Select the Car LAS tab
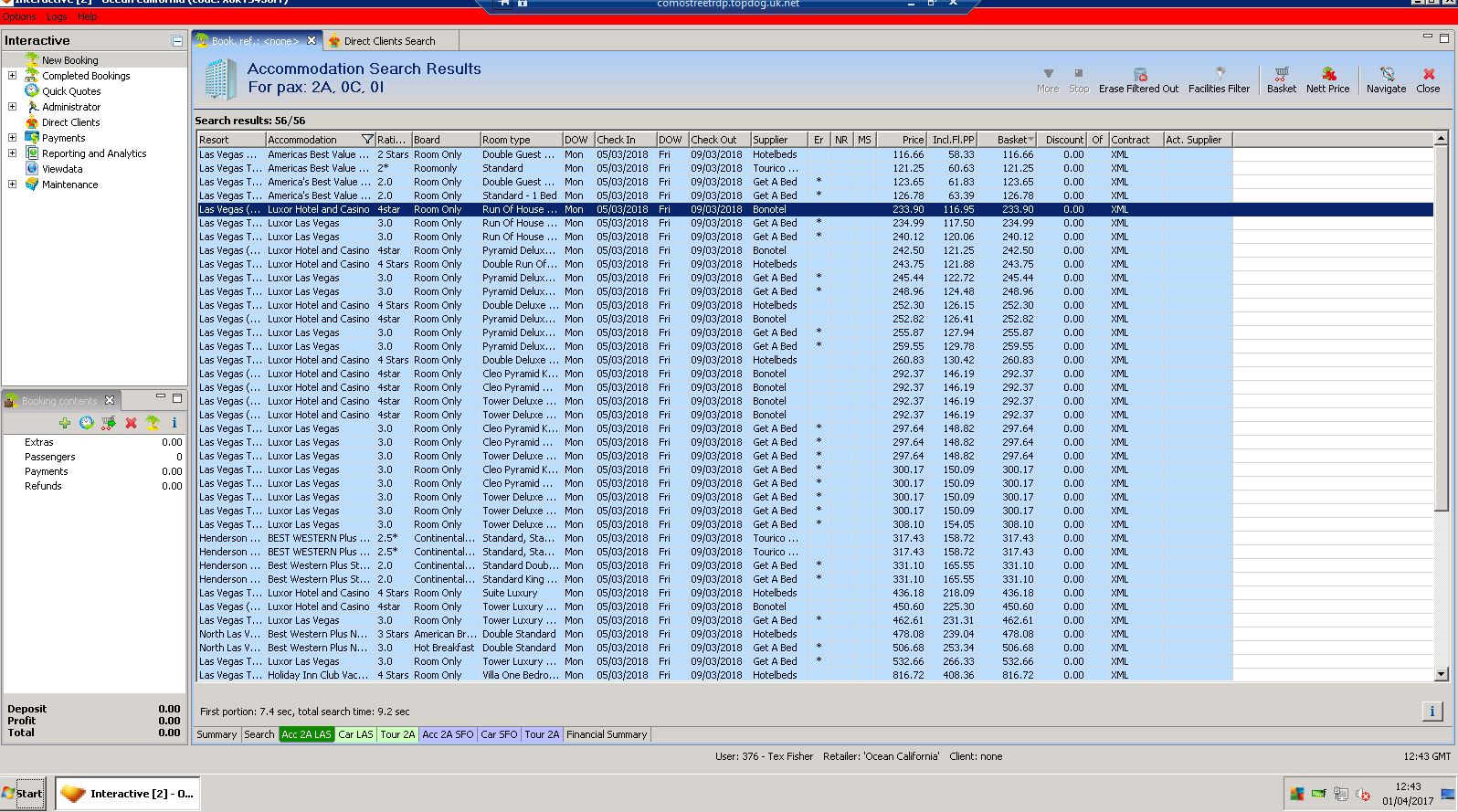1458x812 pixels. coord(355,734)
